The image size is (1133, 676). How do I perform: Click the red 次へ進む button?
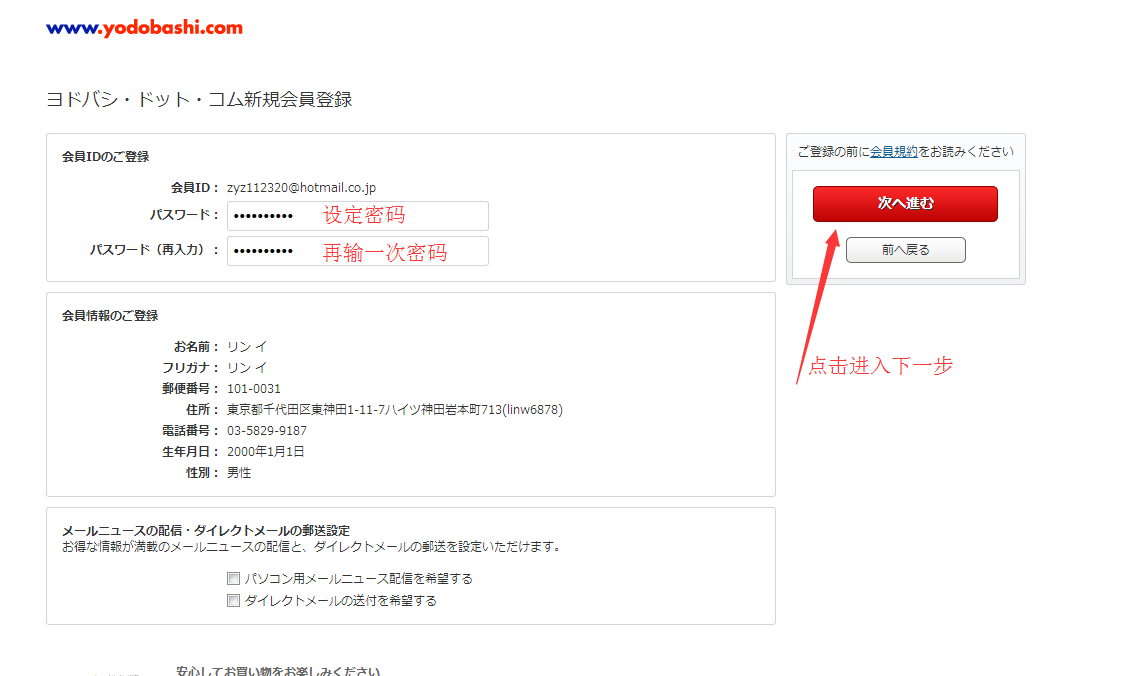click(905, 204)
